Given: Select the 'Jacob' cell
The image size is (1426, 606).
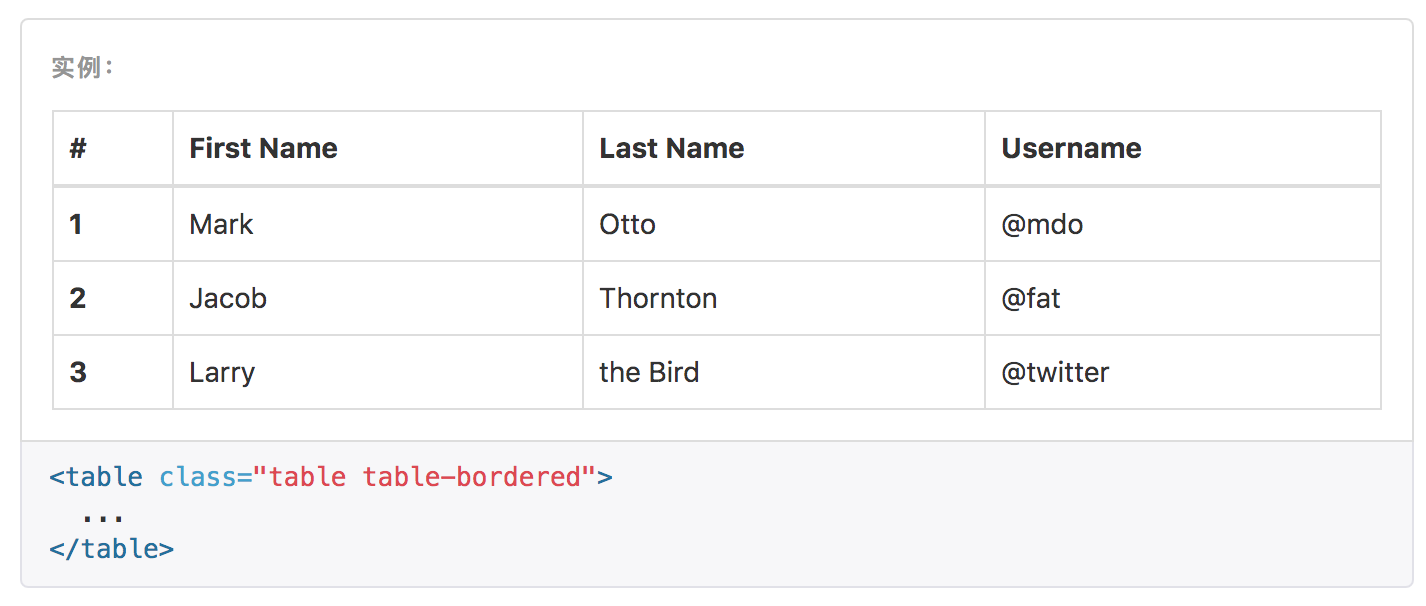Looking at the screenshot, I should pyautogui.click(x=378, y=298).
